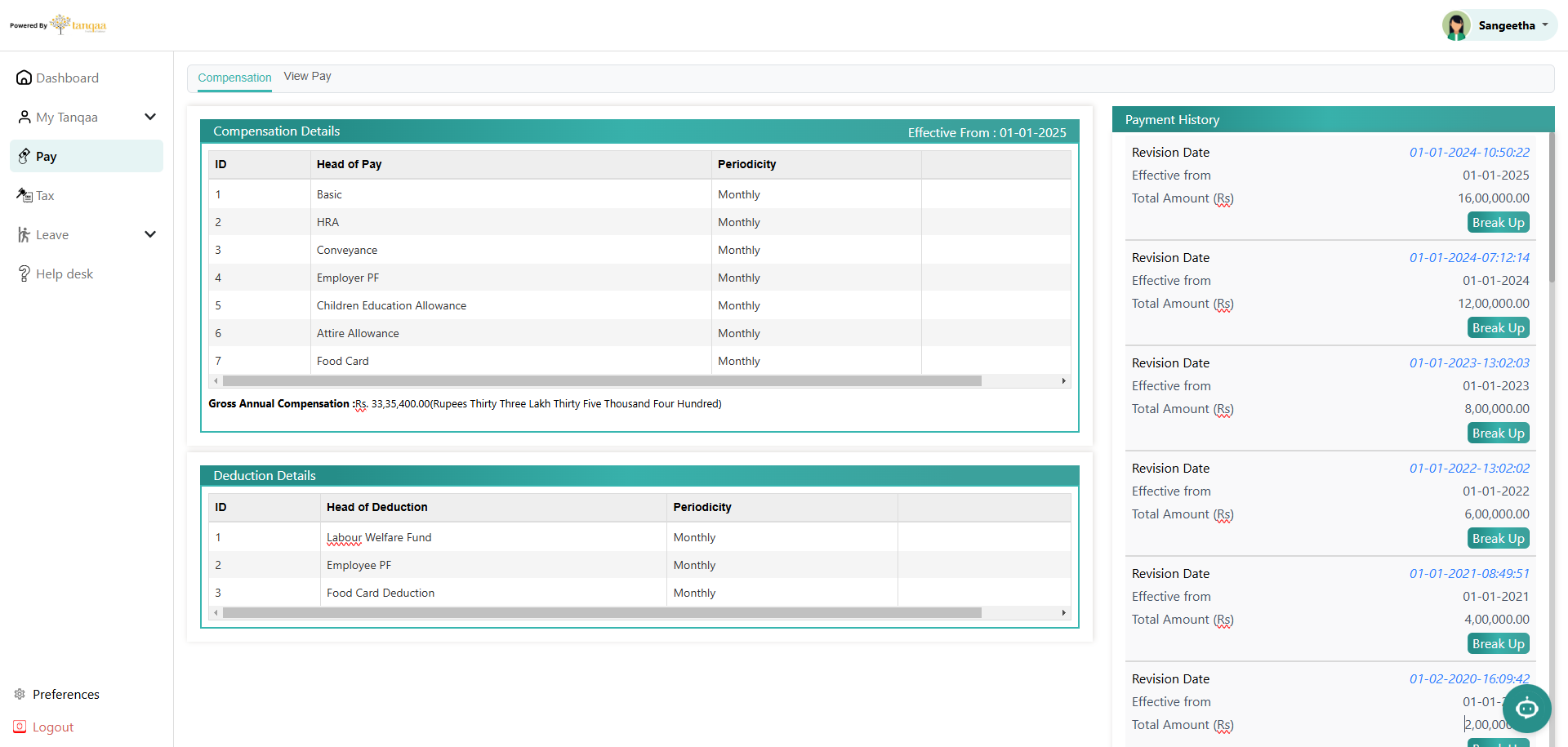This screenshot has height=747, width=1568.
Task: Click the Preferences gear icon
Action: [20, 694]
